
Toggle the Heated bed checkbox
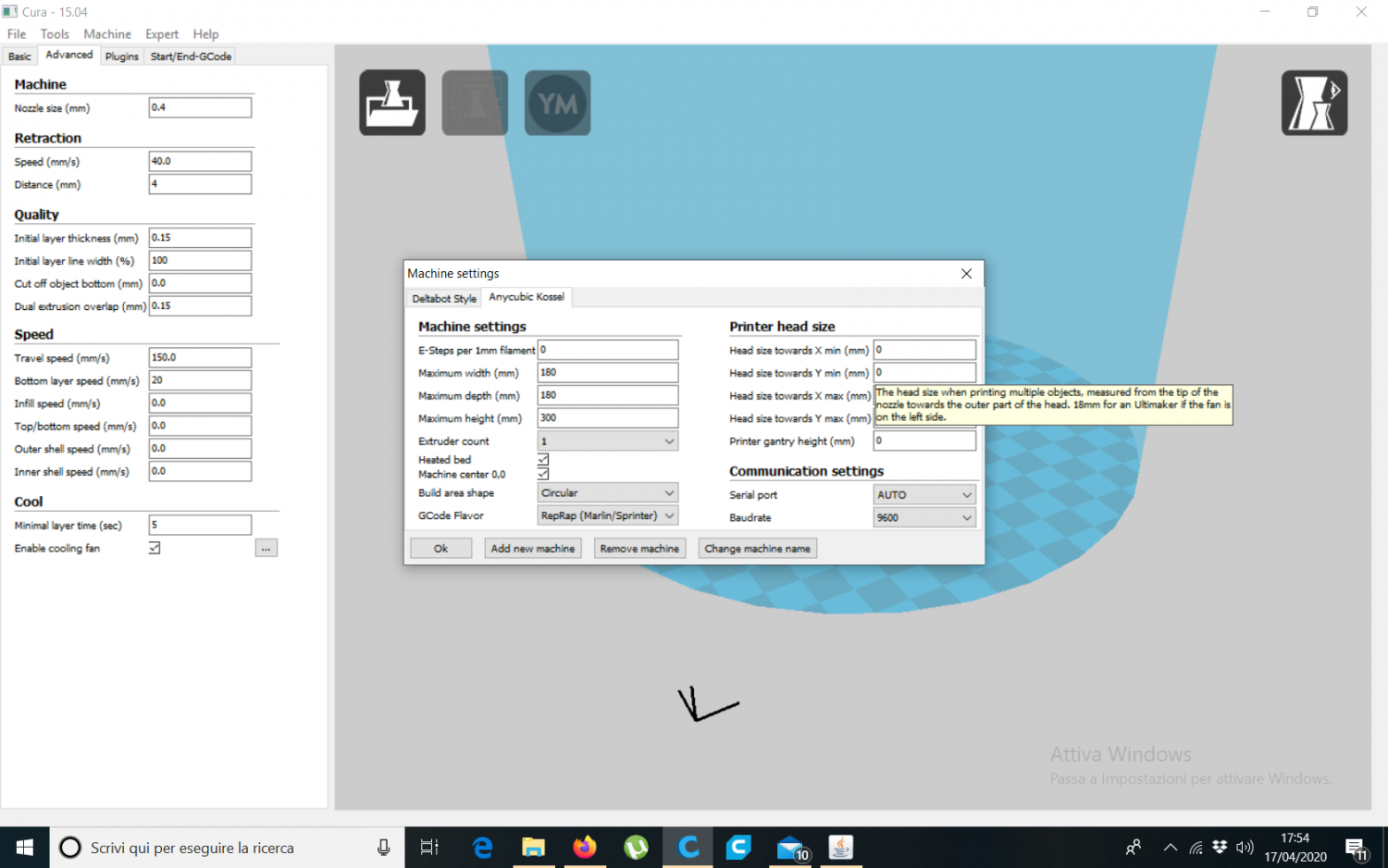pos(543,459)
